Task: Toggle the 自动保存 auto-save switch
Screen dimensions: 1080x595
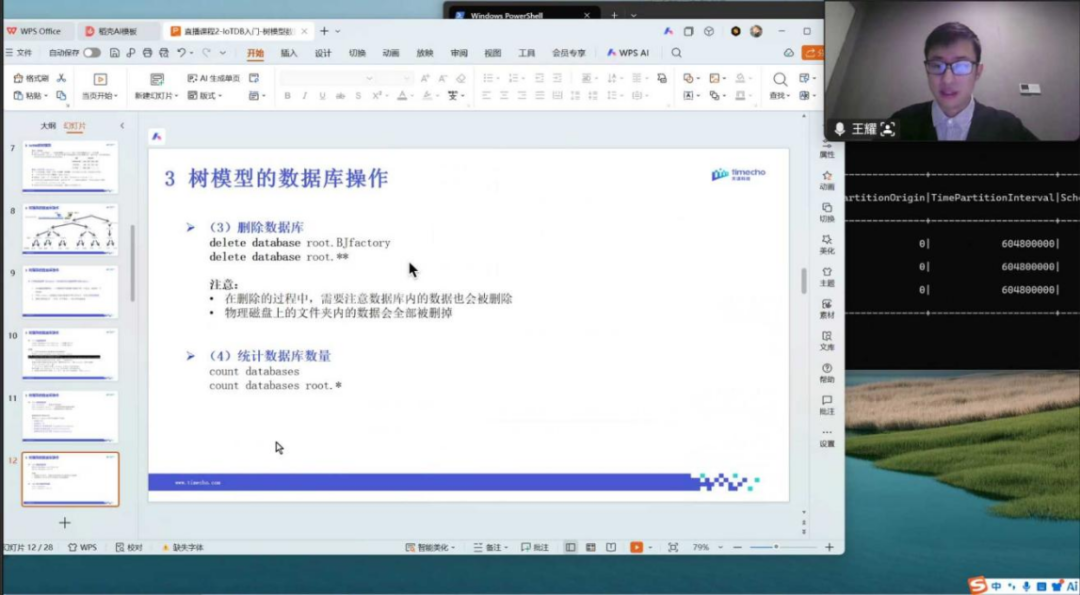Action: [x=92, y=53]
